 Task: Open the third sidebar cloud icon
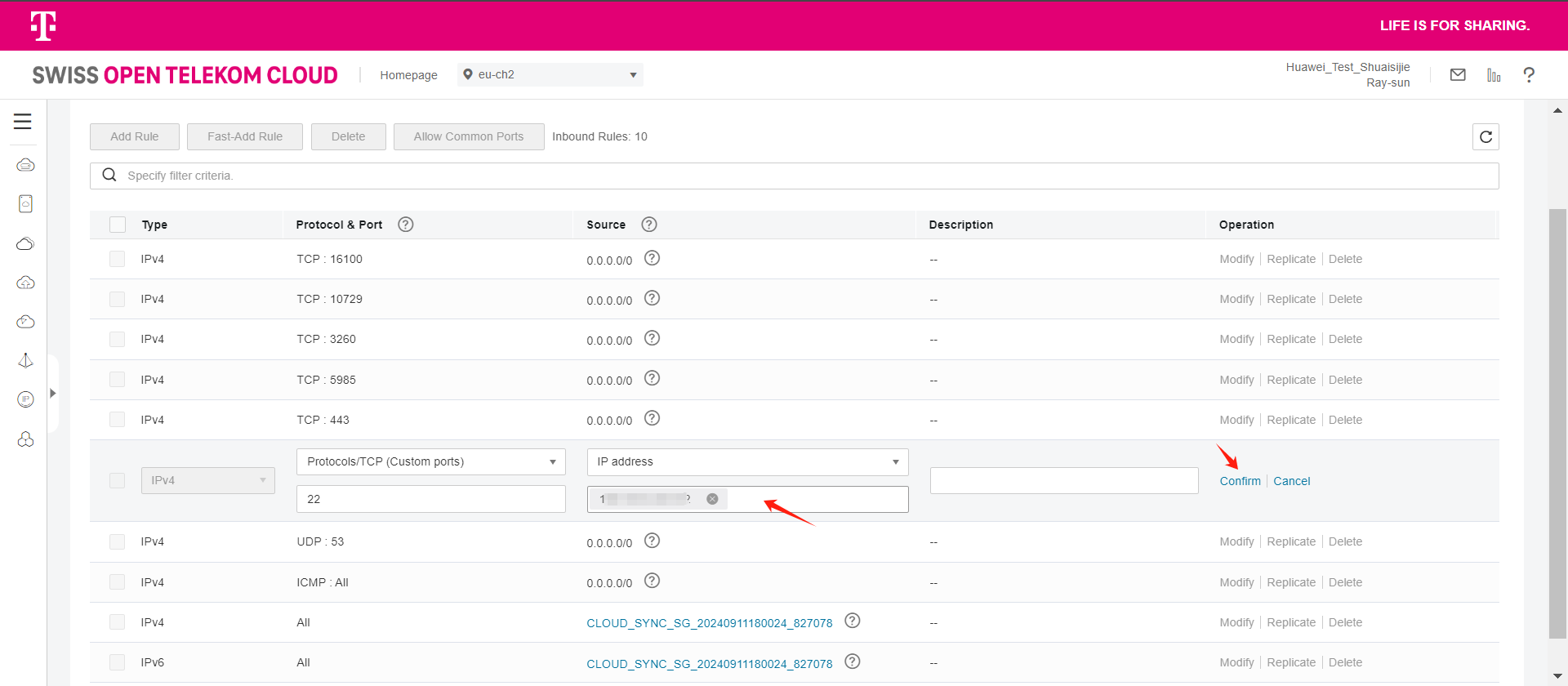point(25,243)
